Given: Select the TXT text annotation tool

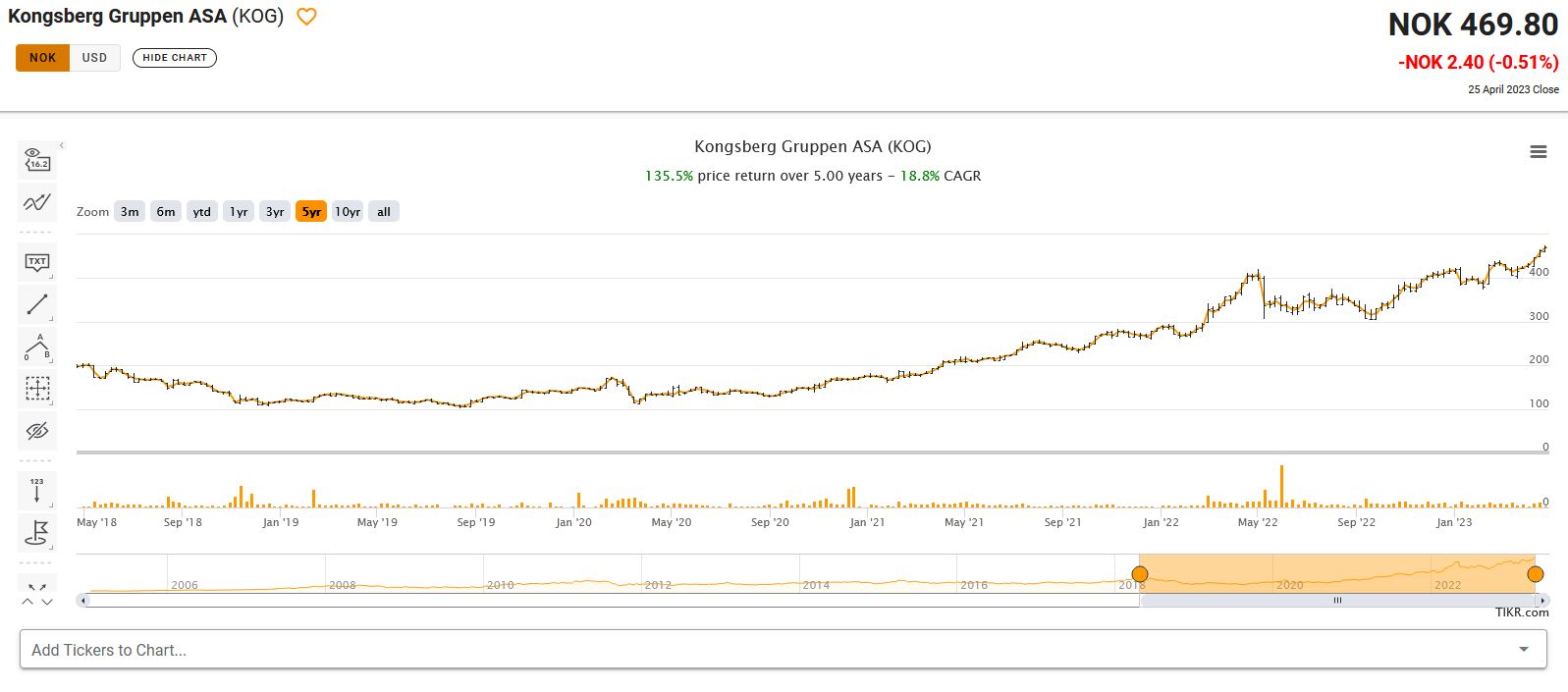Looking at the screenshot, I should tap(37, 262).
